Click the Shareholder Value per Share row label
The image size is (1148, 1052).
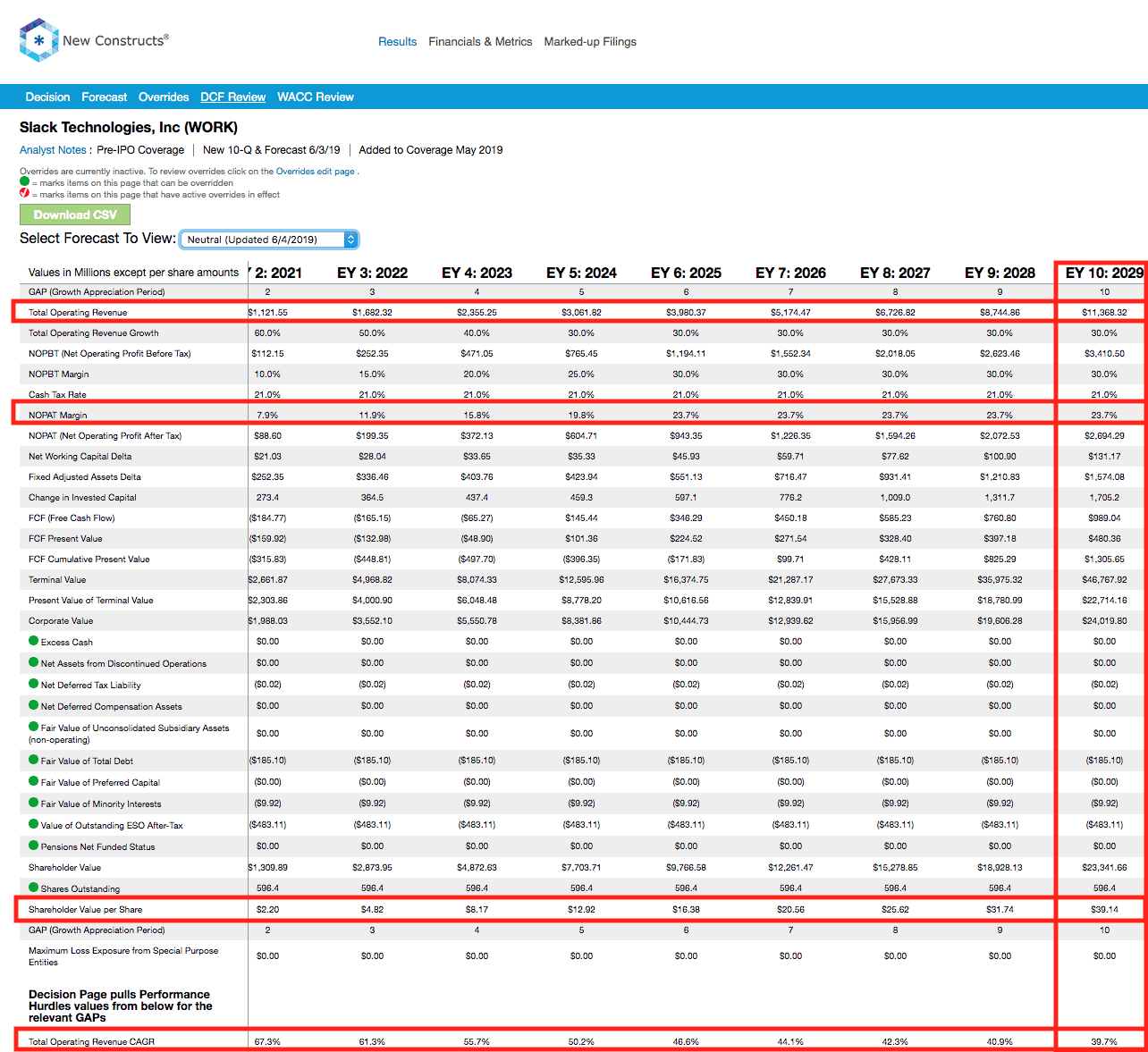pyautogui.click(x=85, y=910)
